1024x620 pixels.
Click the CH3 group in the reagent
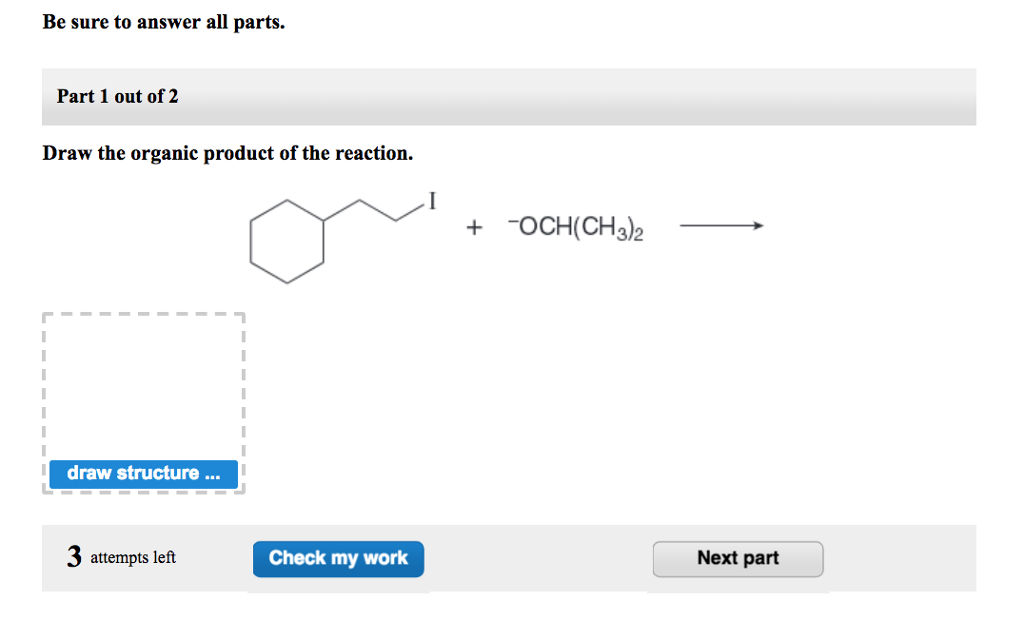coord(605,227)
